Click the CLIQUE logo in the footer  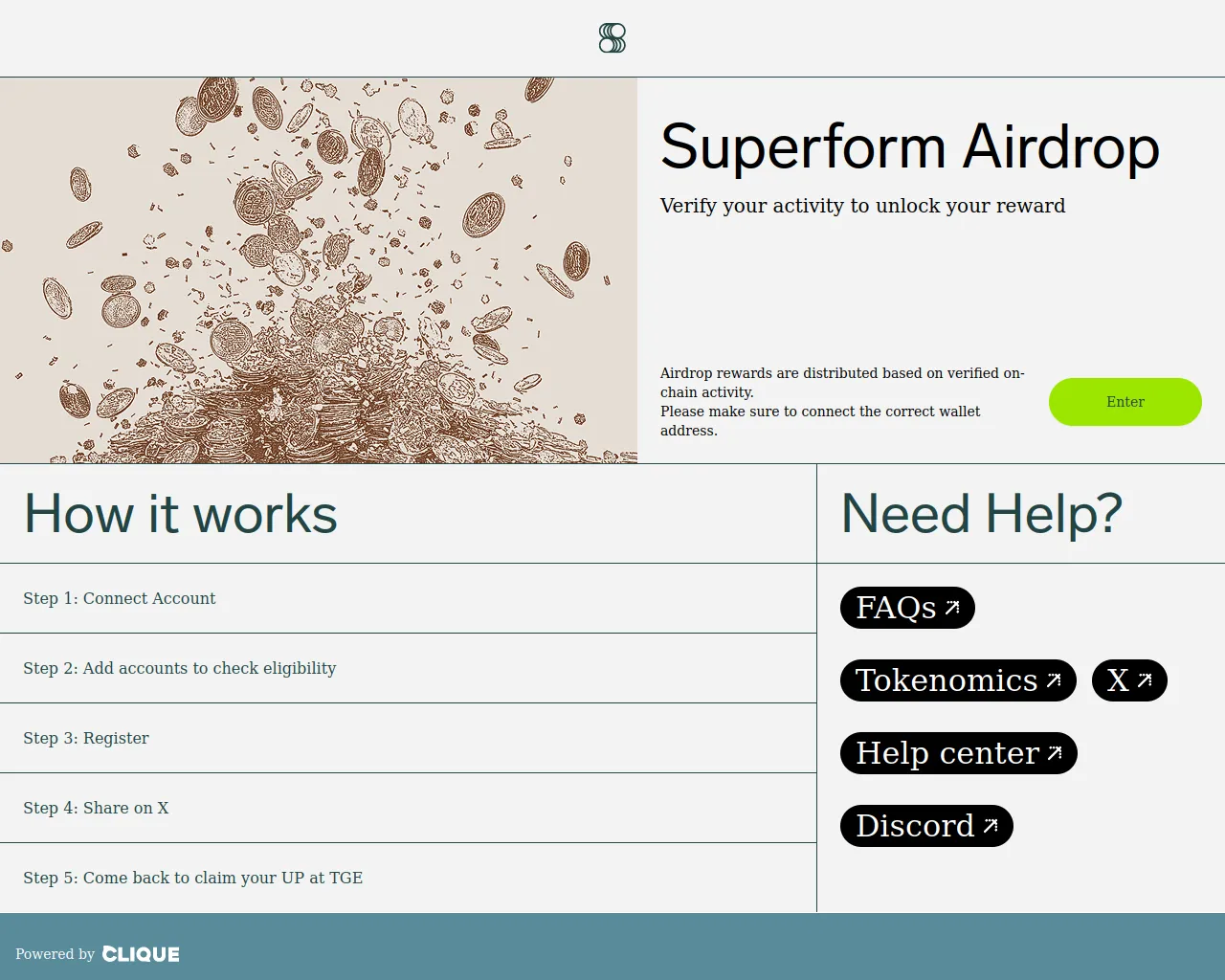[x=141, y=954]
